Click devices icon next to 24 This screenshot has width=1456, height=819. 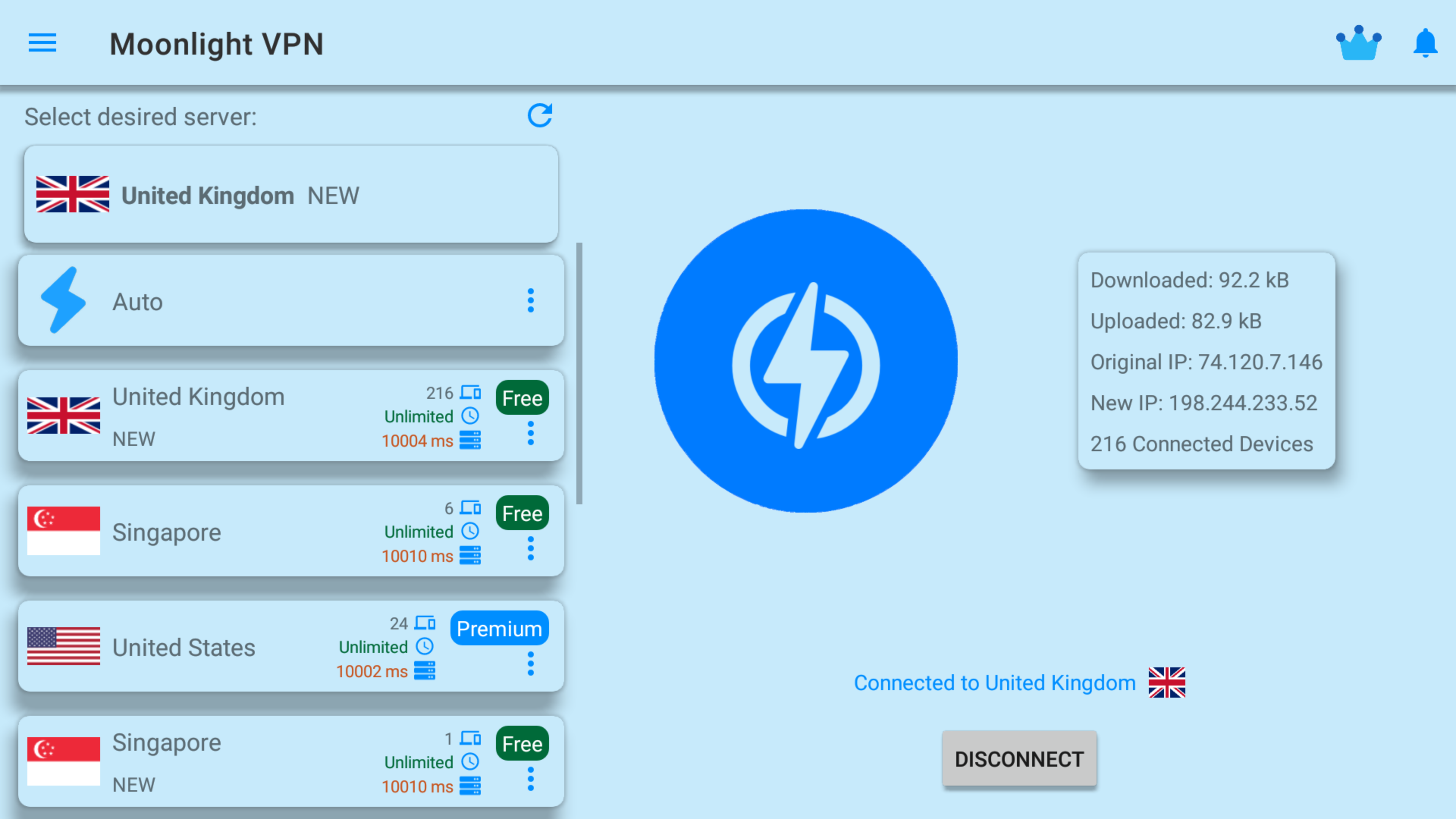[x=425, y=623]
